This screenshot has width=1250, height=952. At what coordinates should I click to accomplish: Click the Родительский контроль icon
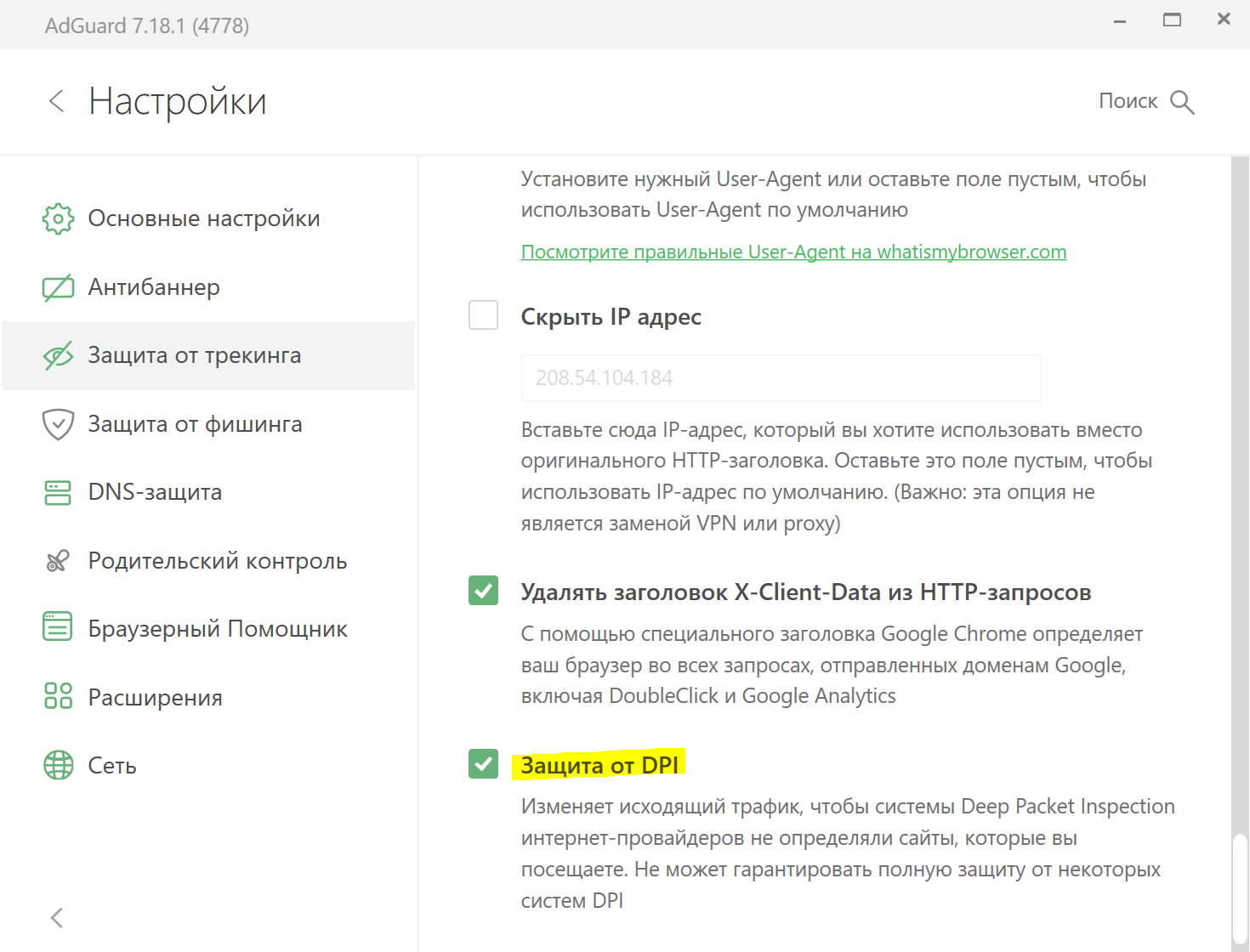pos(58,561)
